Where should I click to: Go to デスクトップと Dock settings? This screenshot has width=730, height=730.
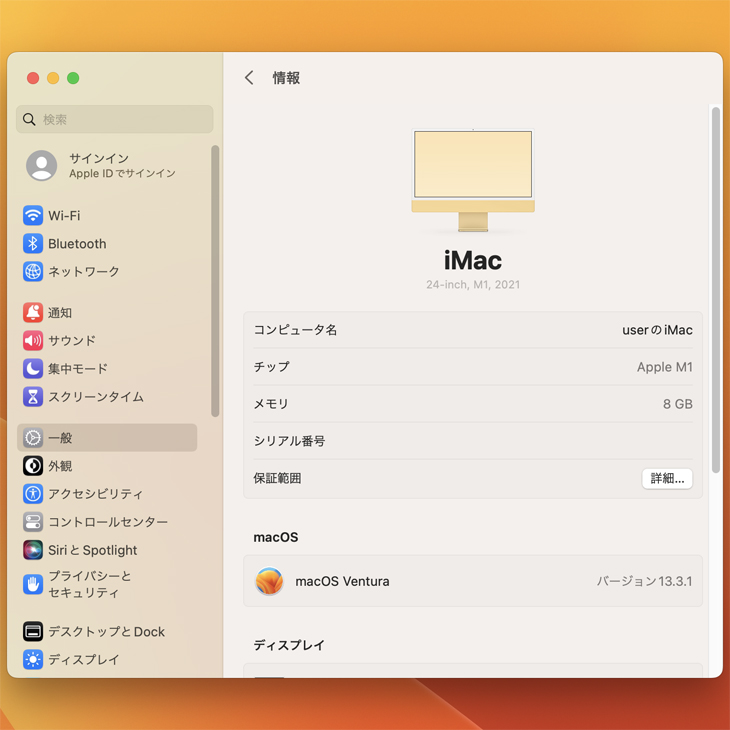click(106, 632)
